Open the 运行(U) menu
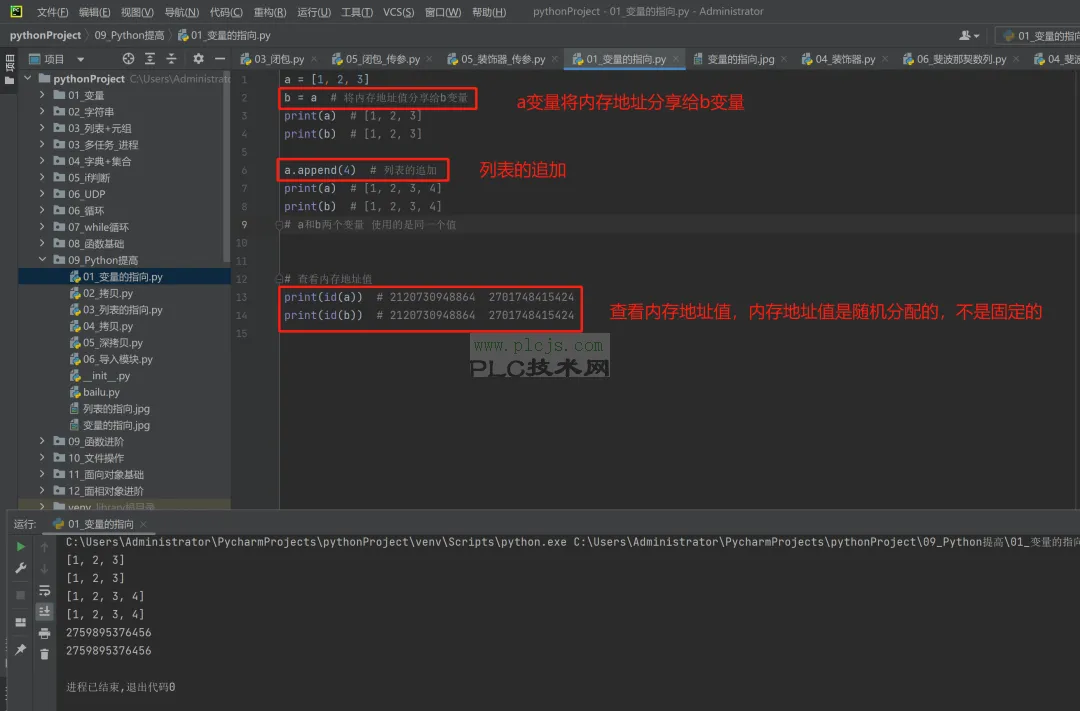 (x=314, y=12)
